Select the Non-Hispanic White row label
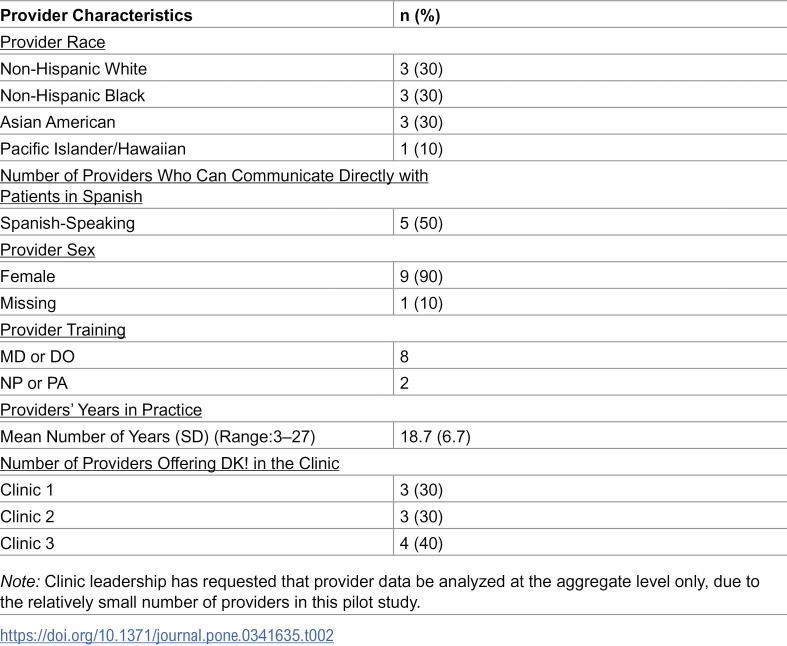Screen dimensions: 787x646 (74, 69)
